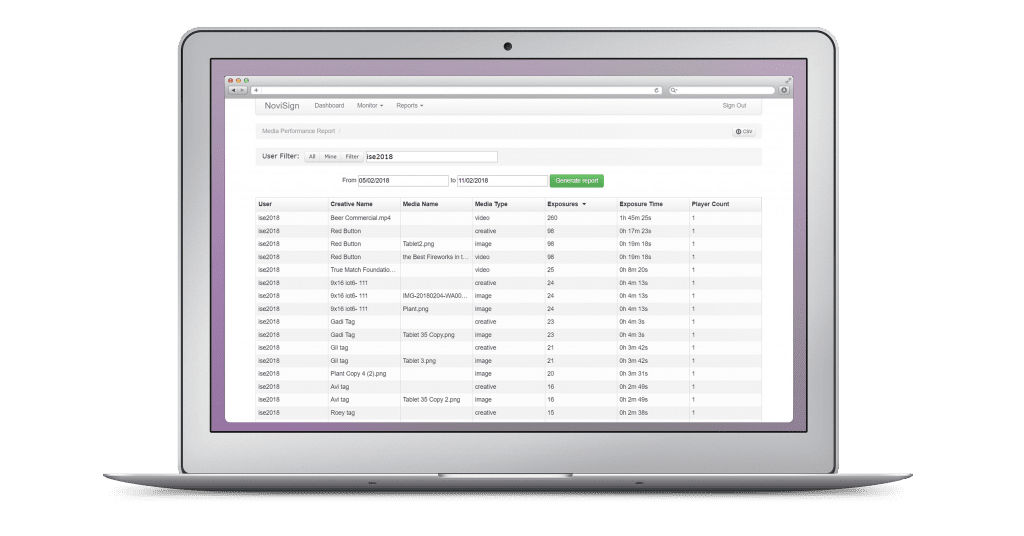Sort table by the Exposures column header

(566, 204)
